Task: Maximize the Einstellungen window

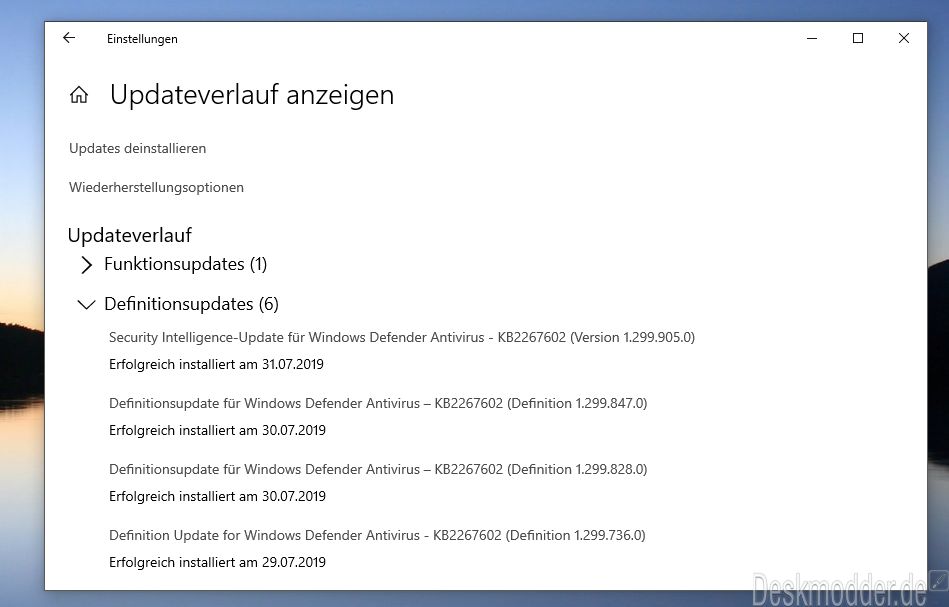Action: point(858,38)
